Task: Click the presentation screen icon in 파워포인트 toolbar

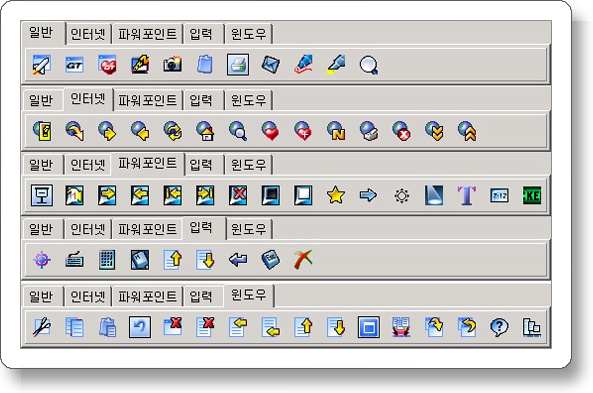Action: [x=42, y=195]
